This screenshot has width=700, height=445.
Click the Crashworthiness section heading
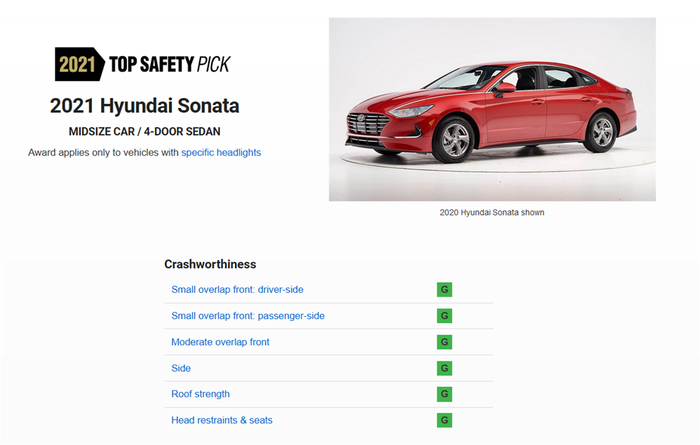tap(210, 264)
